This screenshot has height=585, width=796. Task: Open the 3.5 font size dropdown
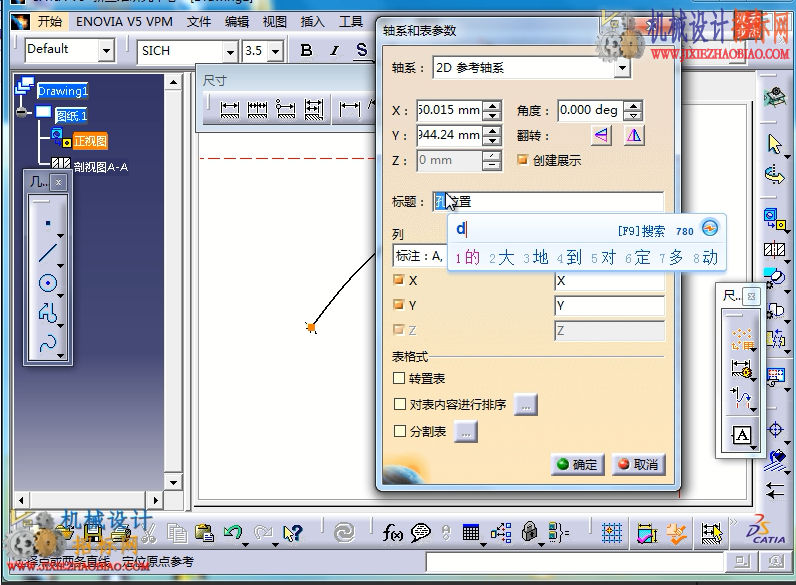click(275, 52)
